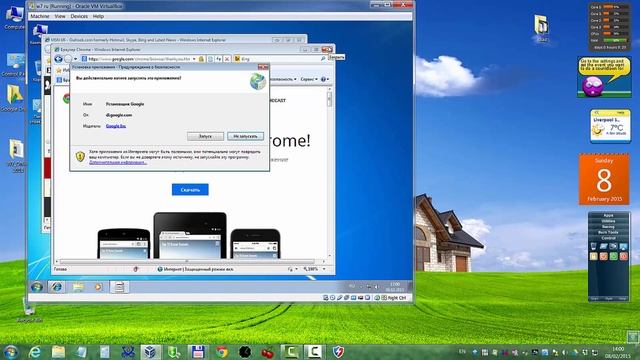Click the red cherries icon in host taskbar
The width and height of the screenshot is (640, 360).
click(x=268, y=352)
